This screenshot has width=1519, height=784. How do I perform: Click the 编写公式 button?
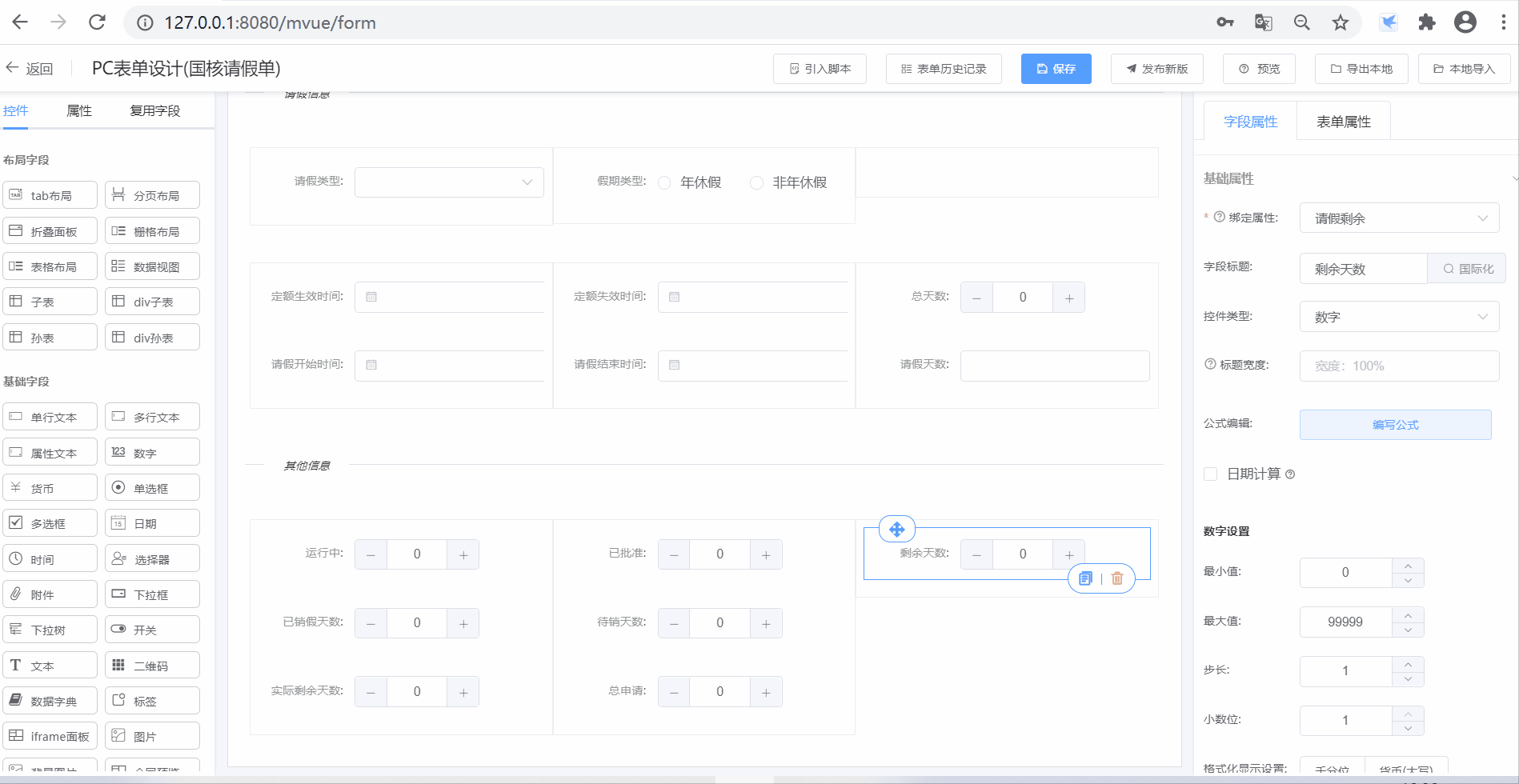point(1395,425)
